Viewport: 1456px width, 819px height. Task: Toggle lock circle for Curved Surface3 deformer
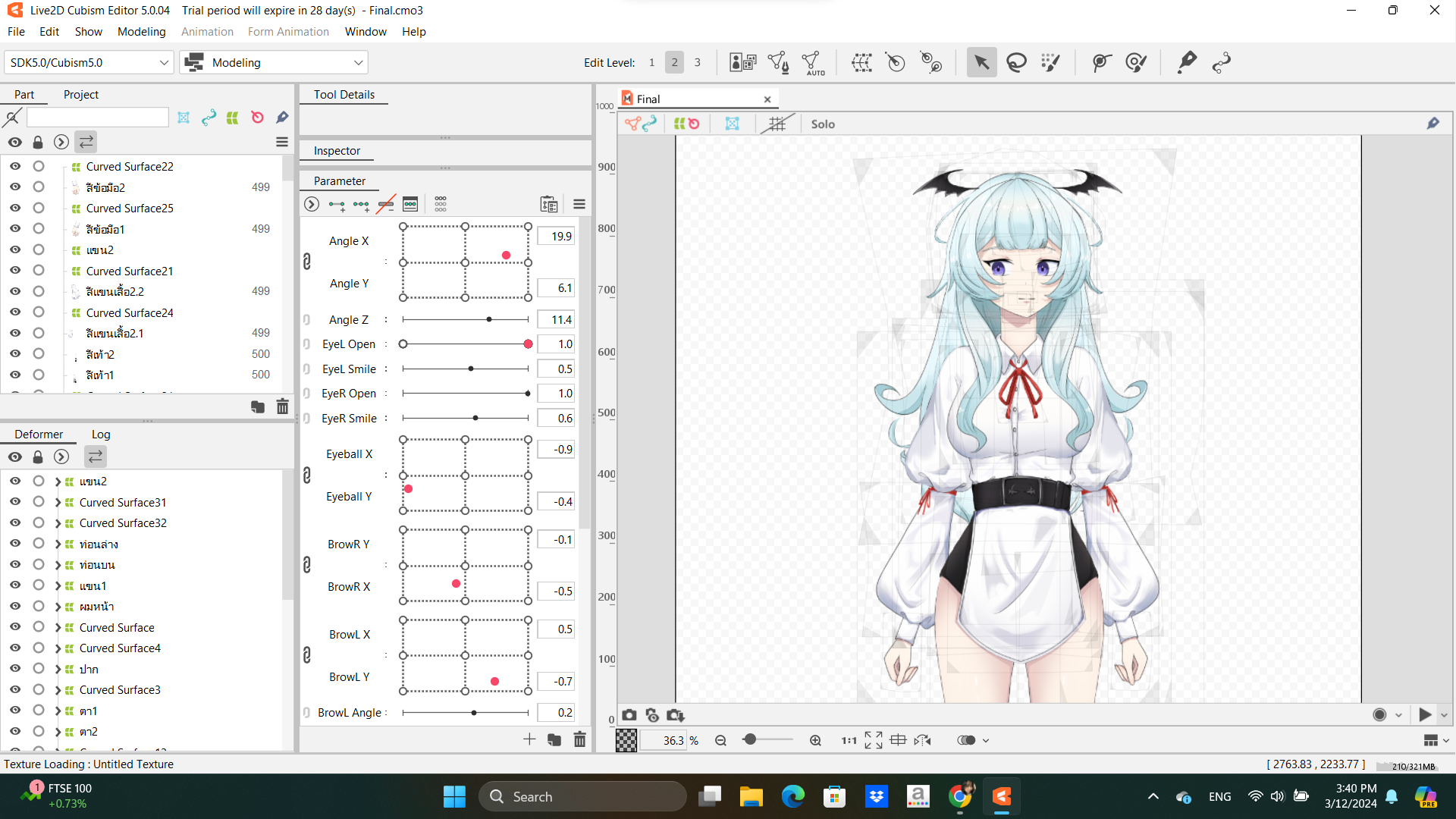click(x=39, y=690)
